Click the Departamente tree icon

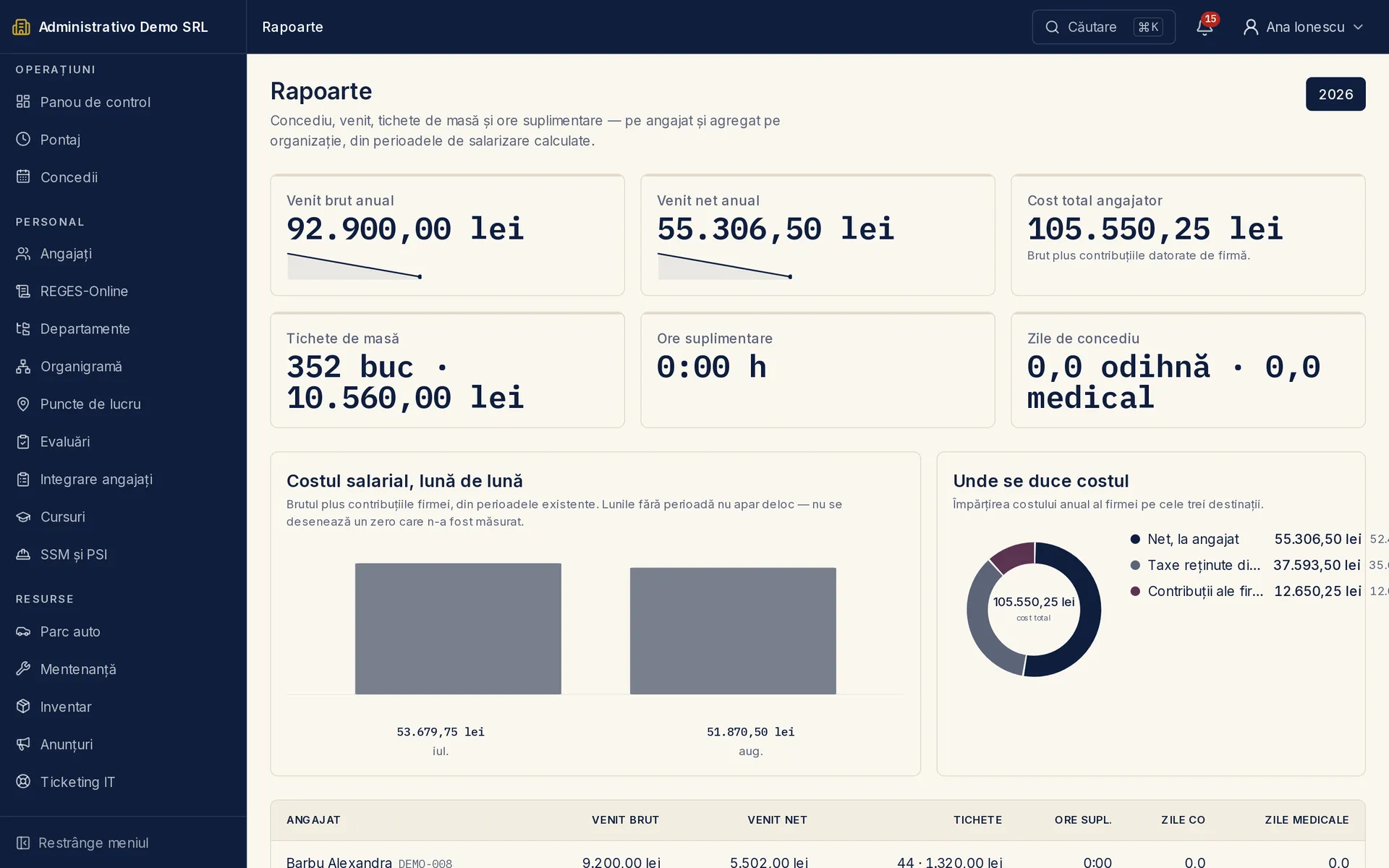(x=23, y=329)
